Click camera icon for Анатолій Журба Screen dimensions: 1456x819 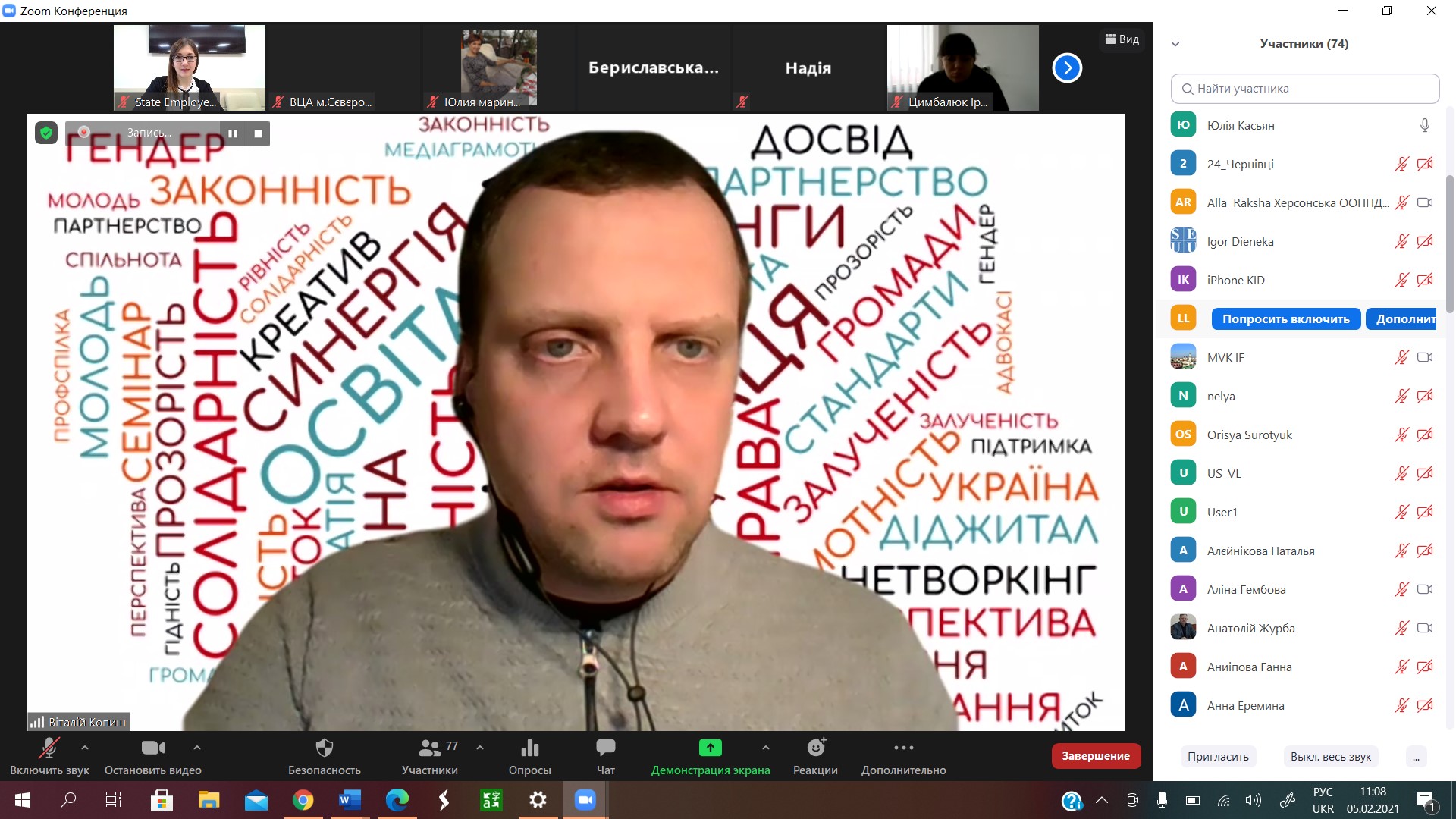[x=1425, y=629]
